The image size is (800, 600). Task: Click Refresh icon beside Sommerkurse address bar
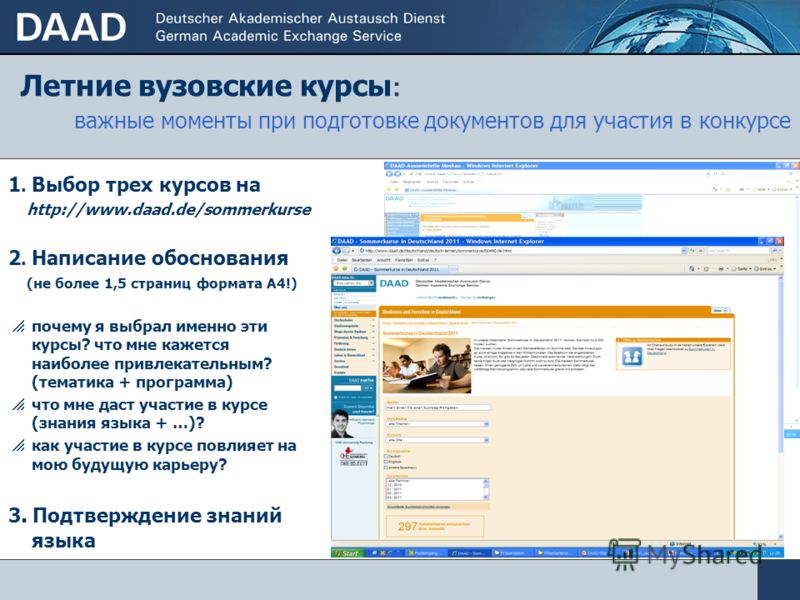pyautogui.click(x=692, y=251)
